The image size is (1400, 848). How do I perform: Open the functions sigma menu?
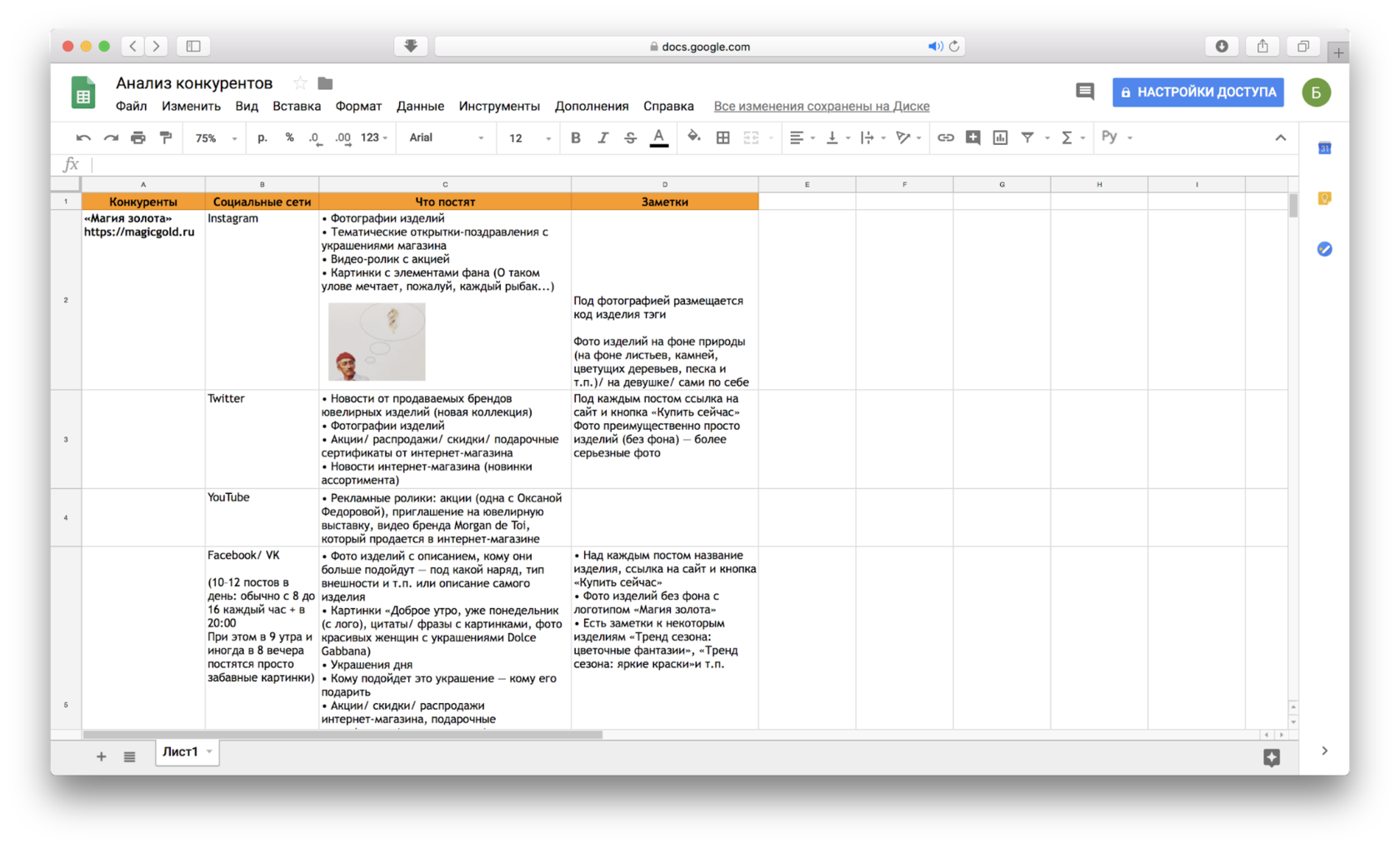(x=1072, y=138)
